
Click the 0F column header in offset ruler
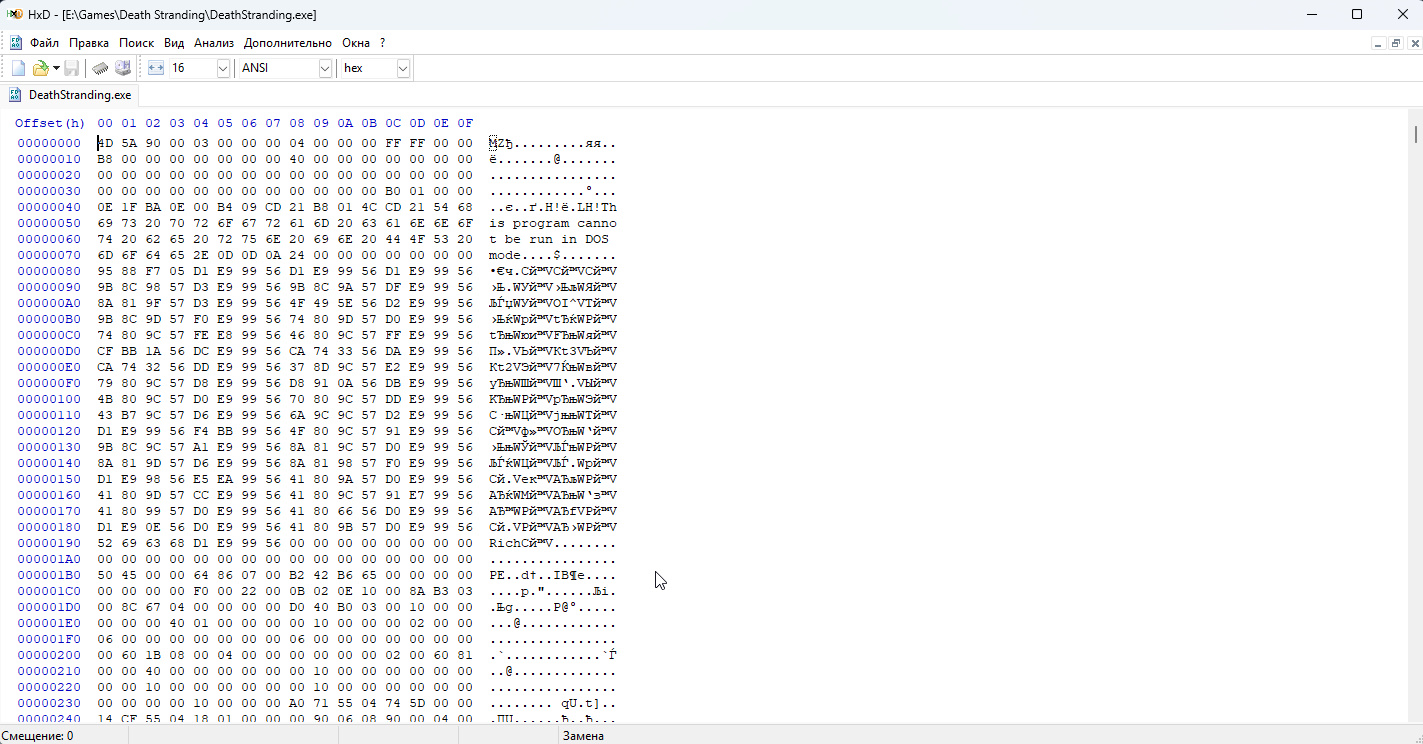tap(465, 123)
